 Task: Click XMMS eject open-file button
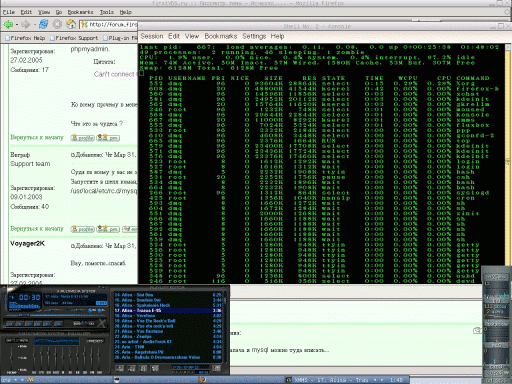pyautogui.click(x=58, y=324)
